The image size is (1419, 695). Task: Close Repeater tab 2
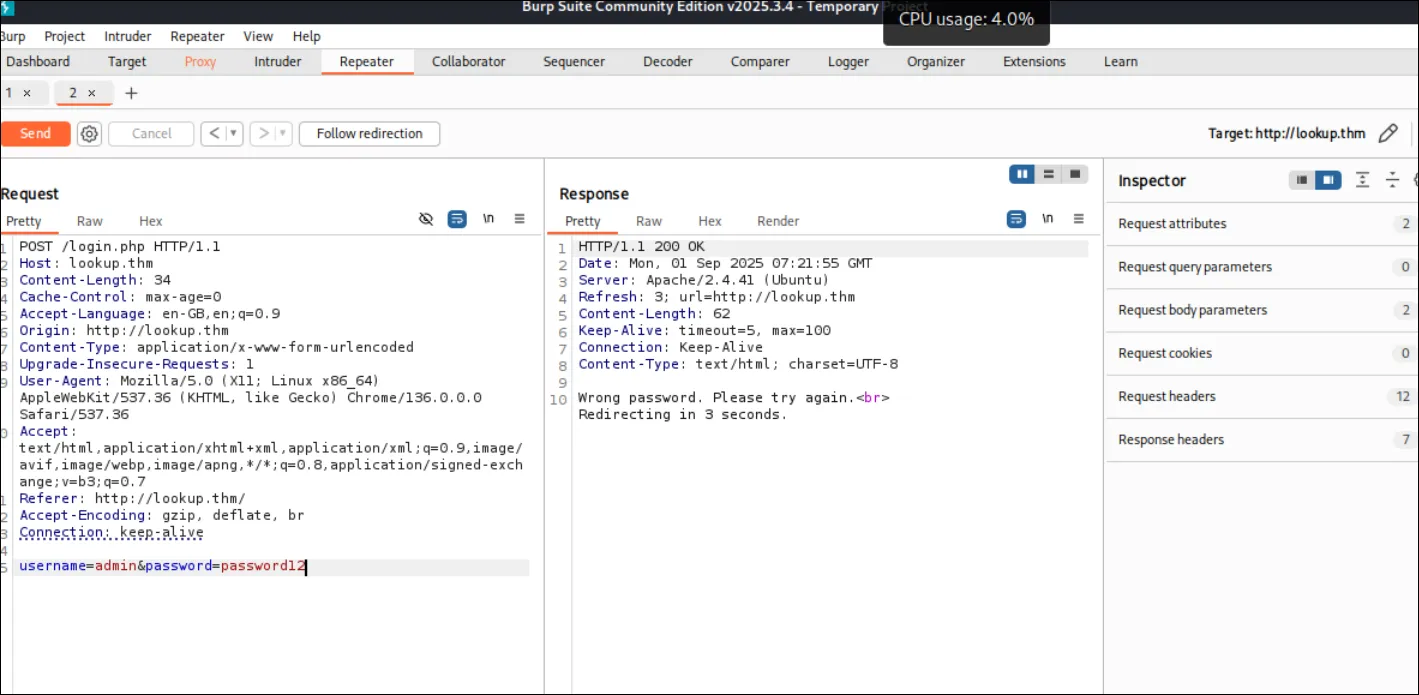coord(92,93)
